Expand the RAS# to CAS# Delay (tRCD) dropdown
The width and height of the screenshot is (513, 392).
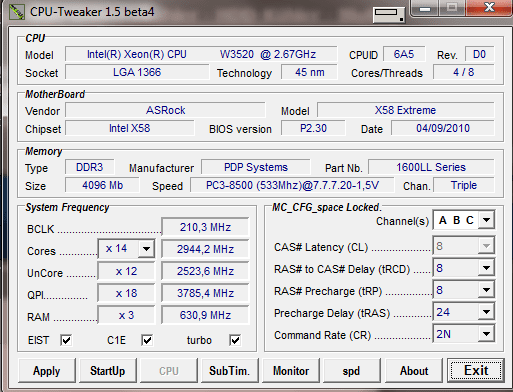click(486, 268)
